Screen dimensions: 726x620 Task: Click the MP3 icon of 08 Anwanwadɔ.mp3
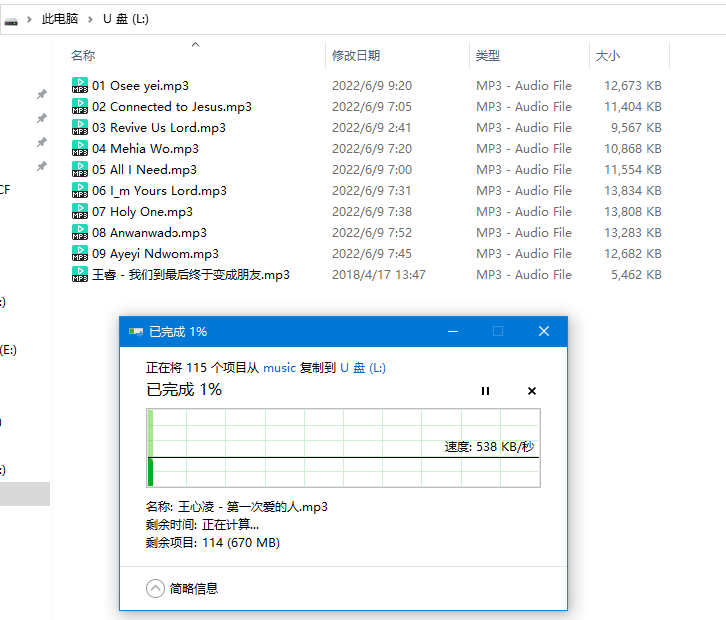pos(80,232)
